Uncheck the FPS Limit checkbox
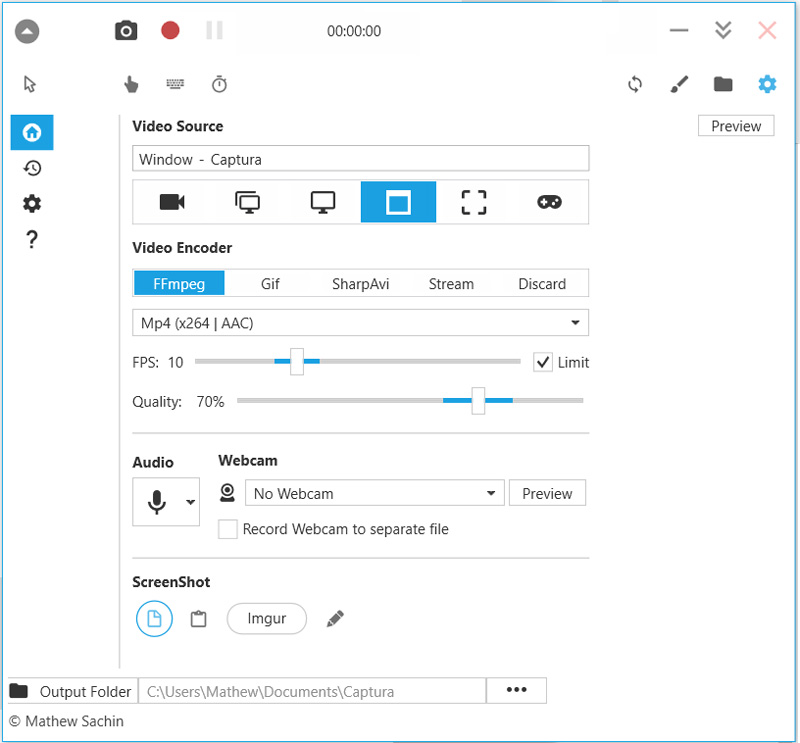The width and height of the screenshot is (800, 743). [x=543, y=362]
